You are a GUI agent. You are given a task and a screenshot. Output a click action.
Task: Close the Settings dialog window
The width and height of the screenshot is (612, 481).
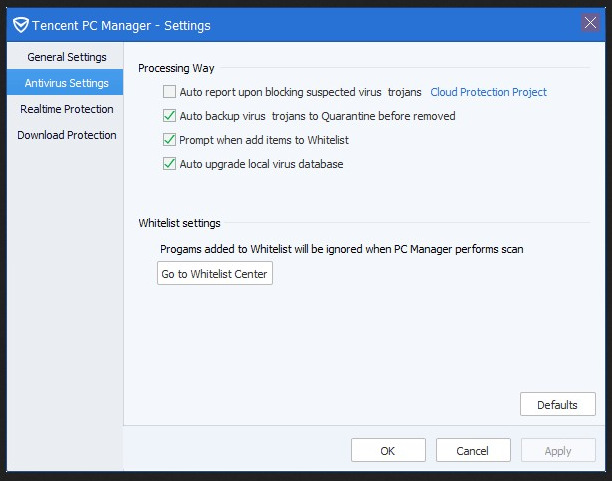[x=590, y=23]
